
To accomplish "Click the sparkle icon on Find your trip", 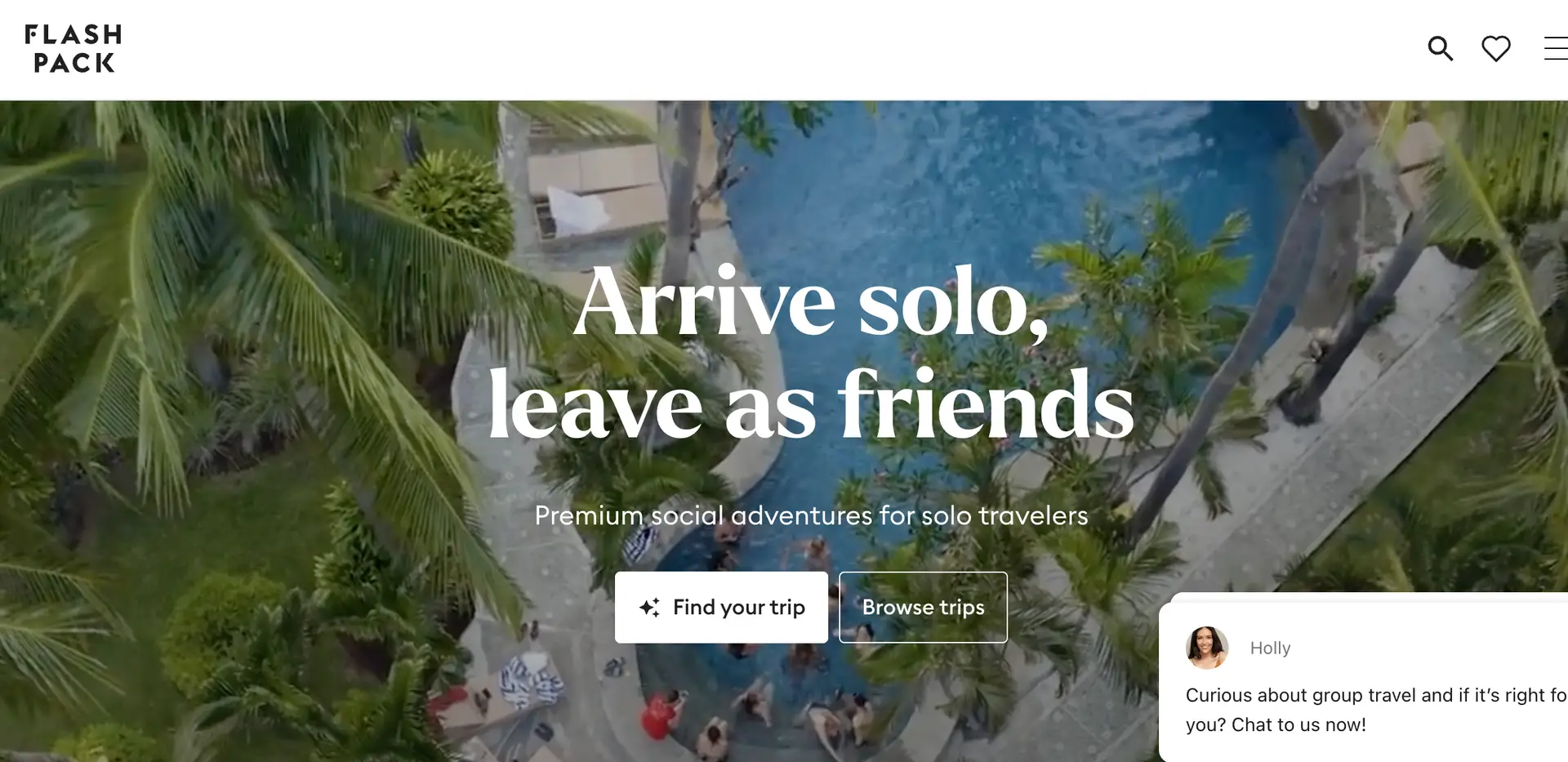I will [x=649, y=608].
